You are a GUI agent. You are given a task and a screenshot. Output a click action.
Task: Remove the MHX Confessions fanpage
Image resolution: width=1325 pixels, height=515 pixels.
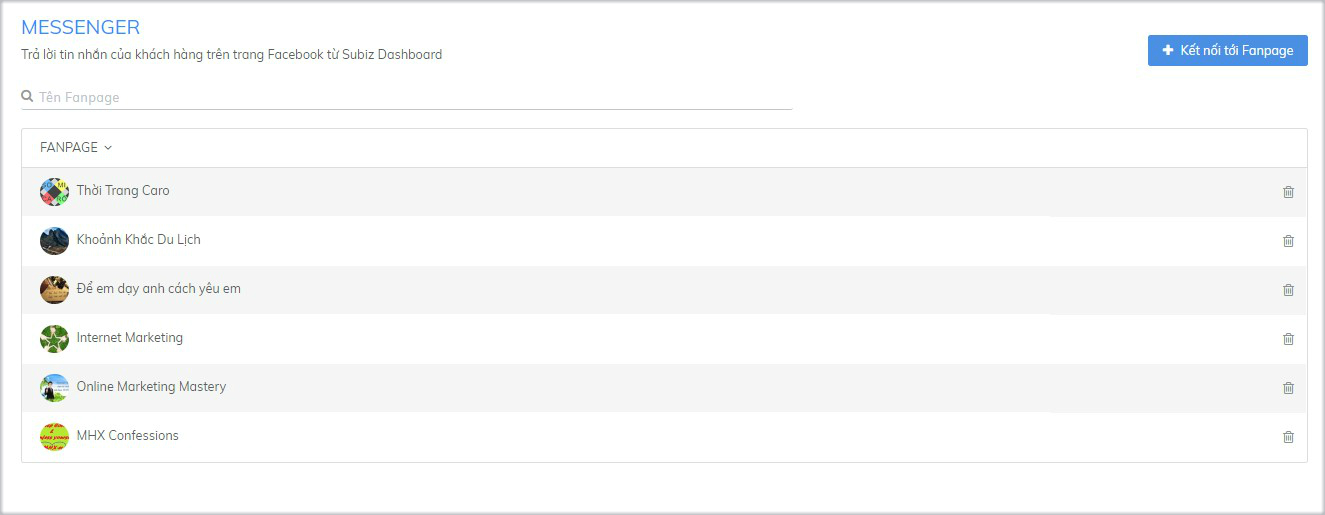click(x=1288, y=437)
